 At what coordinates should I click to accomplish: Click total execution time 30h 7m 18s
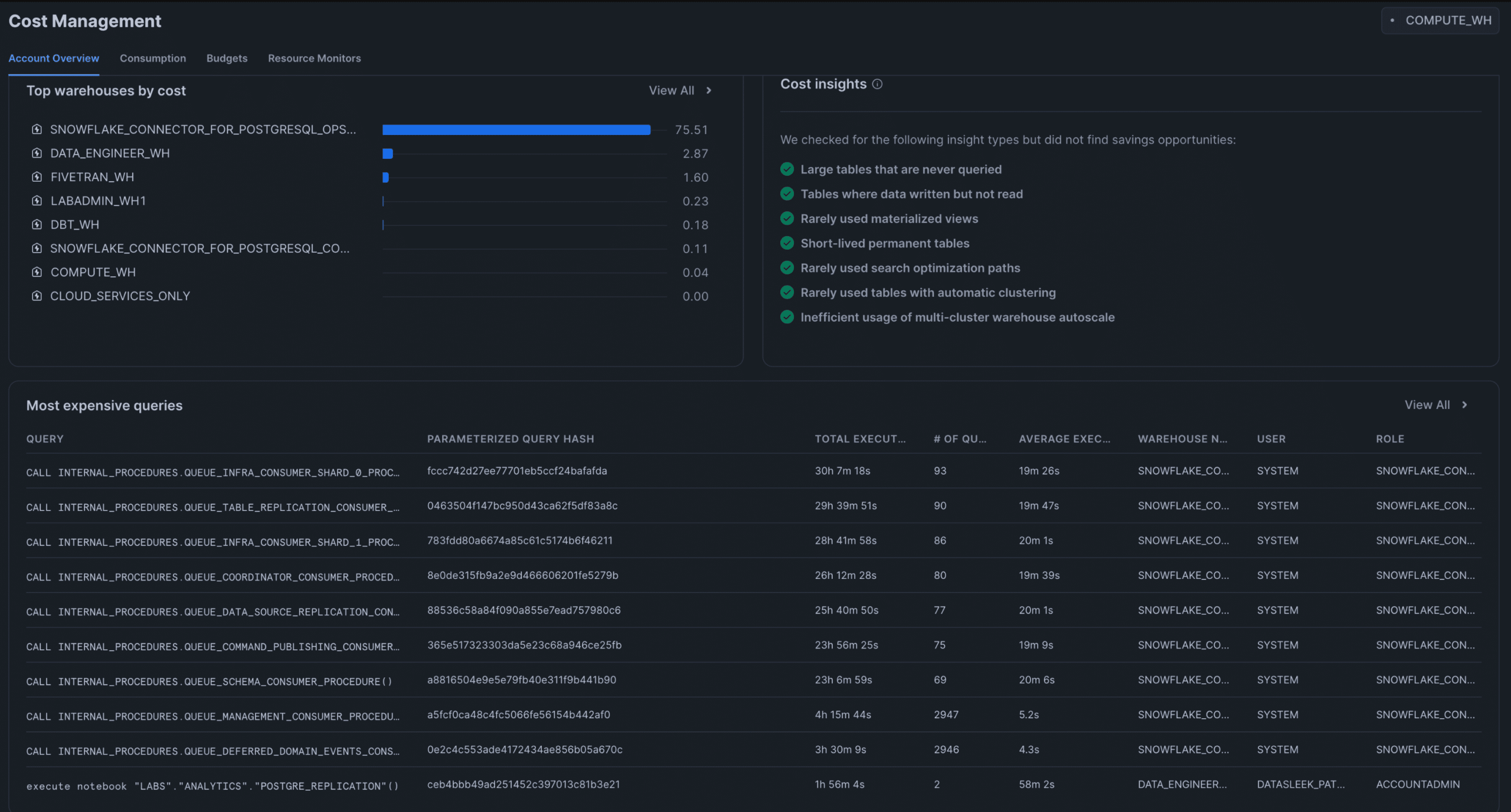point(842,471)
